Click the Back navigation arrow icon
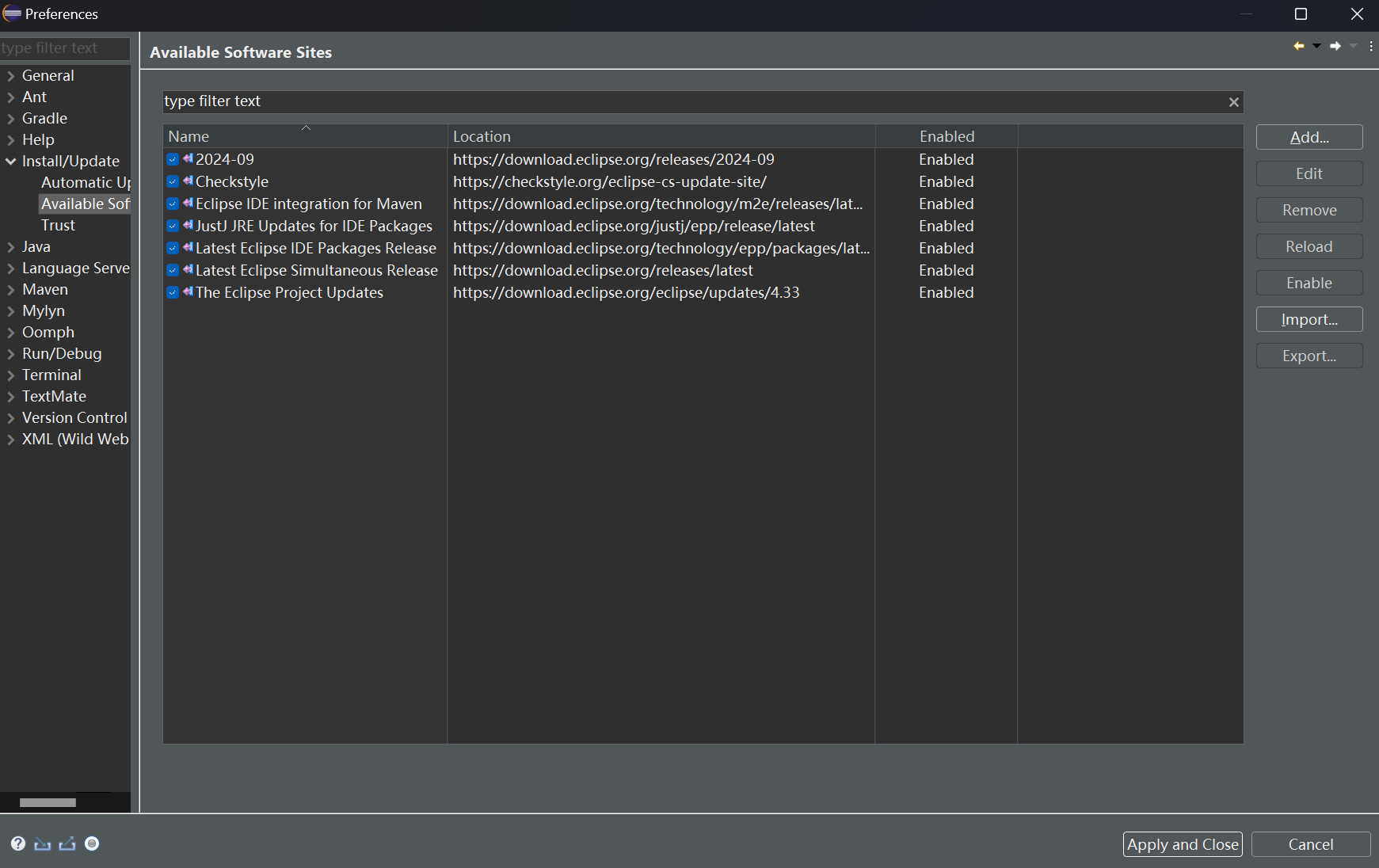Image resolution: width=1379 pixels, height=868 pixels. [x=1299, y=46]
